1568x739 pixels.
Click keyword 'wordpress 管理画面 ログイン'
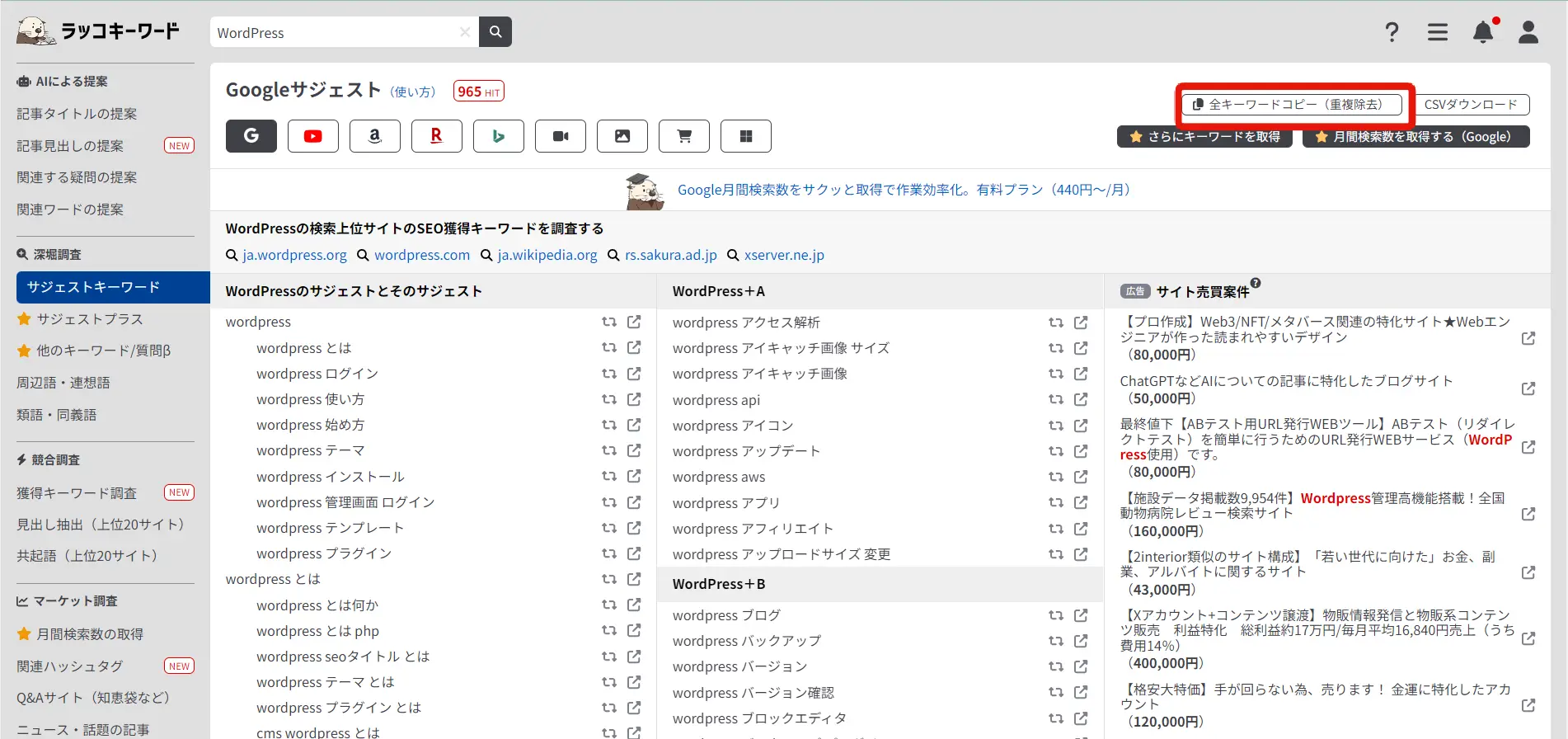345,502
